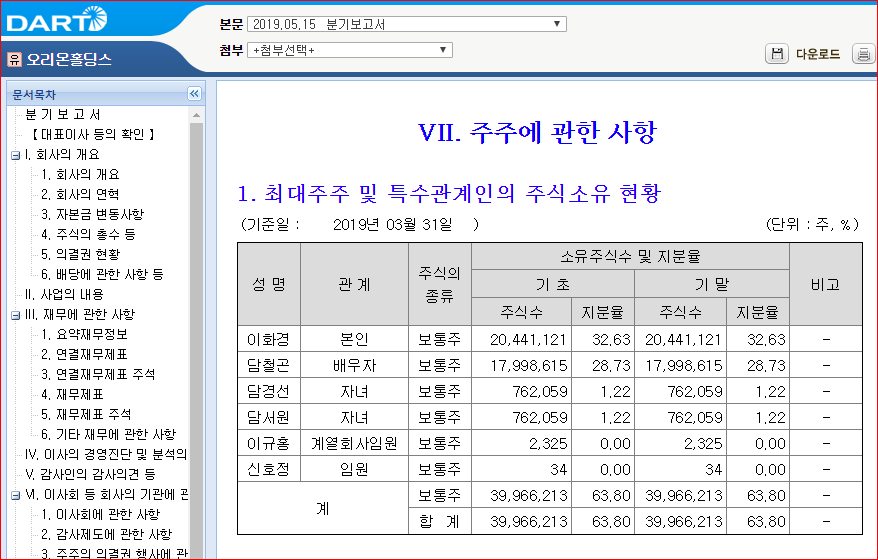
Task: Click the save disk download icon
Action: point(777,54)
